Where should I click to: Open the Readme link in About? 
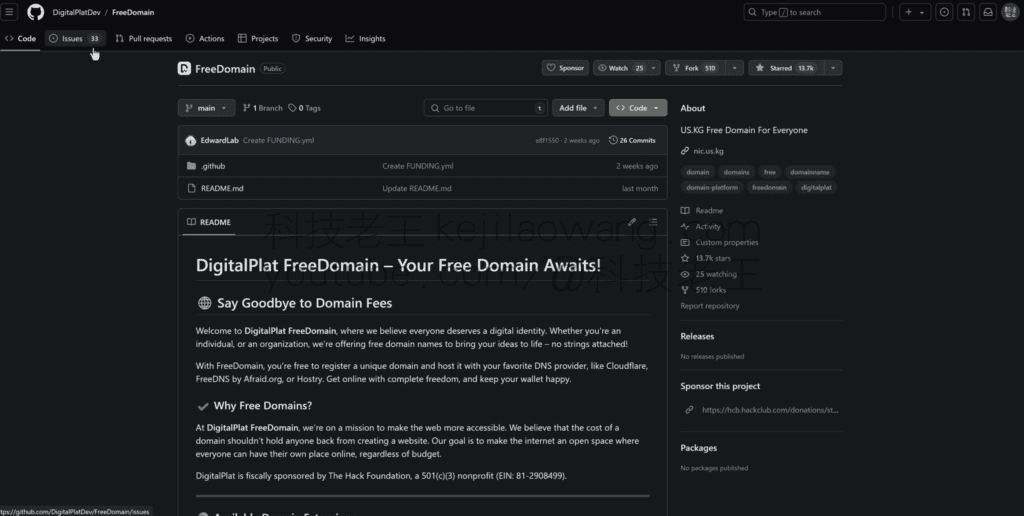(x=709, y=210)
